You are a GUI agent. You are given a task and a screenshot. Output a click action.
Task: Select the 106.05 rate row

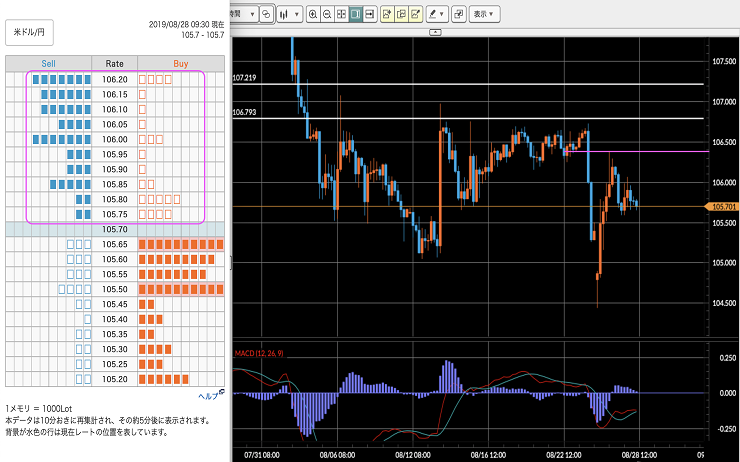coord(115,124)
